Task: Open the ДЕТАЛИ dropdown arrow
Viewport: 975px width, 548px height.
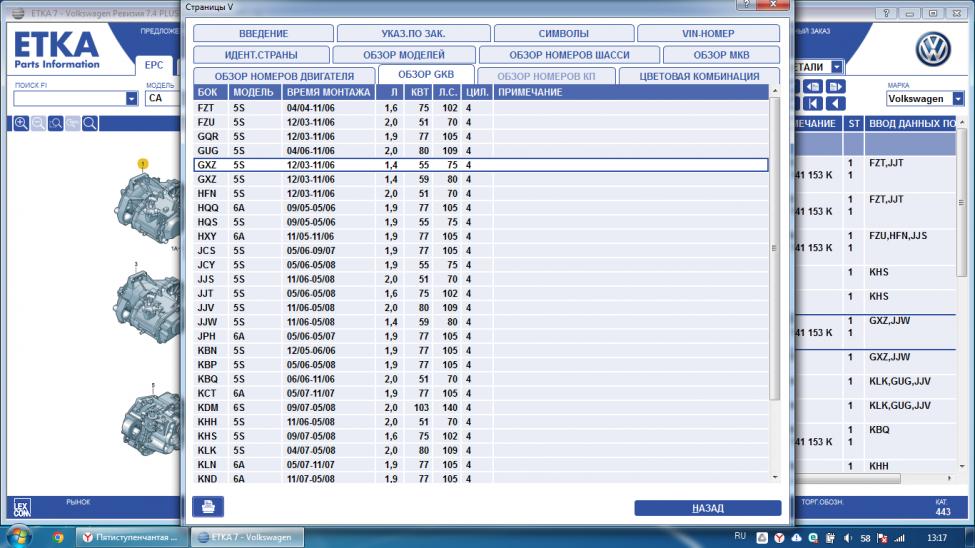Action: (x=837, y=67)
